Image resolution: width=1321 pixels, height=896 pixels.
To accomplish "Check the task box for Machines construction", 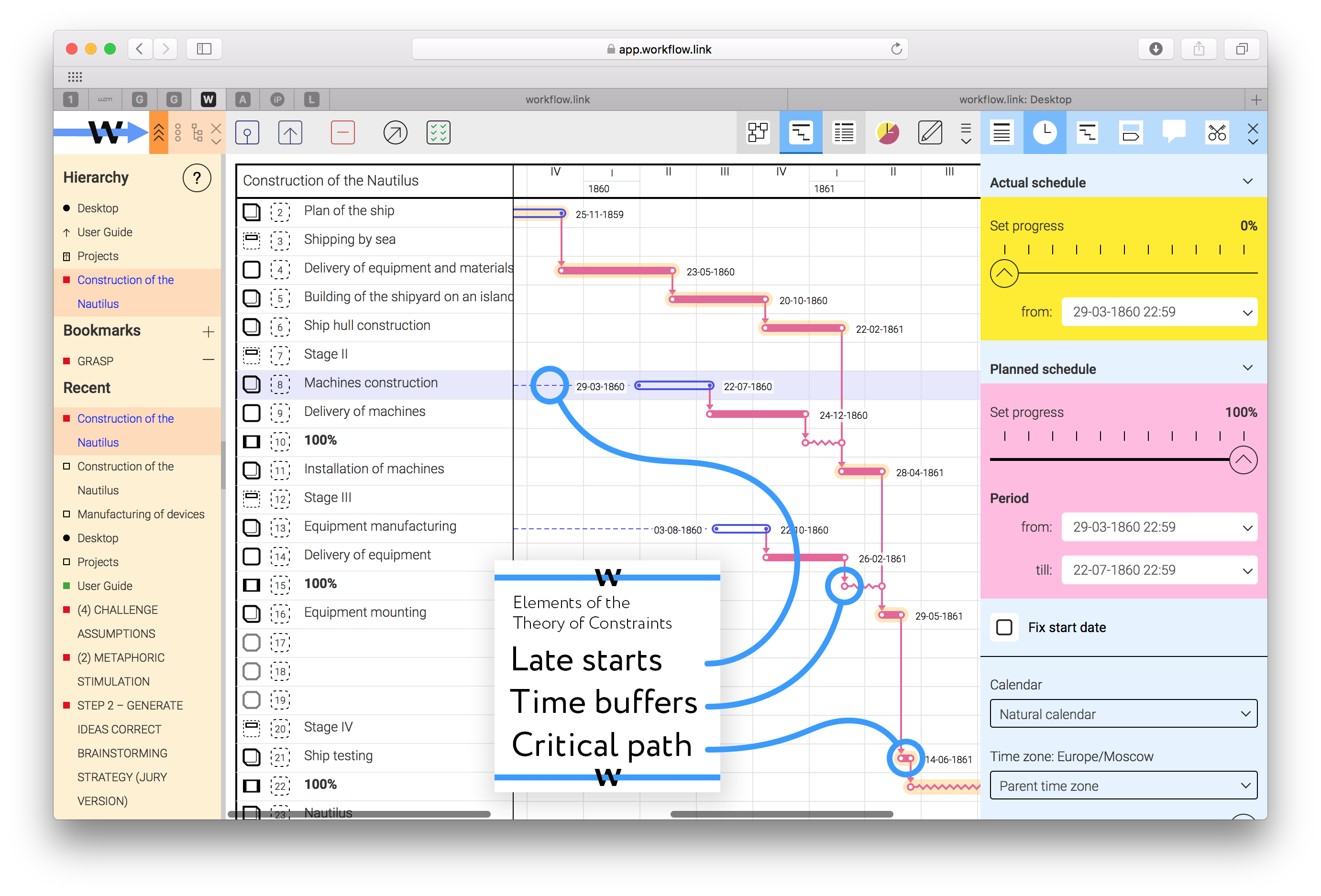I will point(252,384).
